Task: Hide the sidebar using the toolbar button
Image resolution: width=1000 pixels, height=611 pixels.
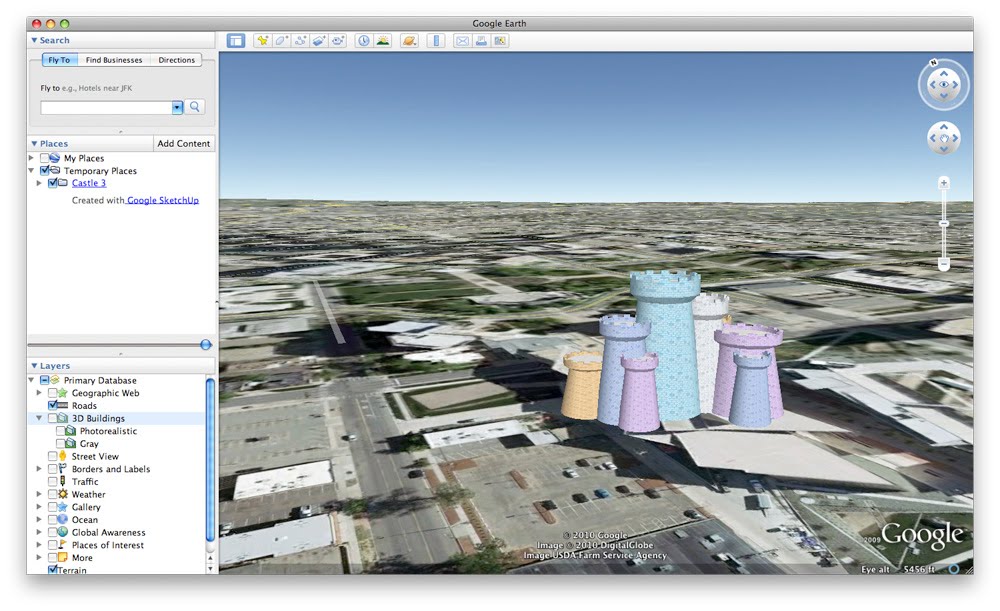Action: (x=236, y=41)
